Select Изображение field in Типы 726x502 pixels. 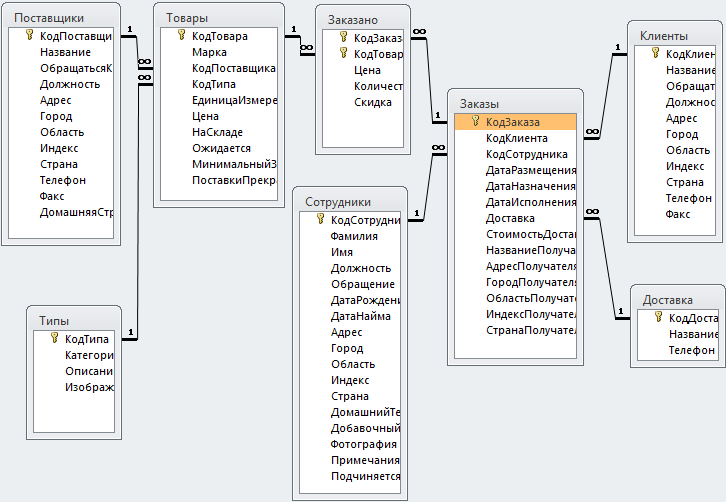74,387
